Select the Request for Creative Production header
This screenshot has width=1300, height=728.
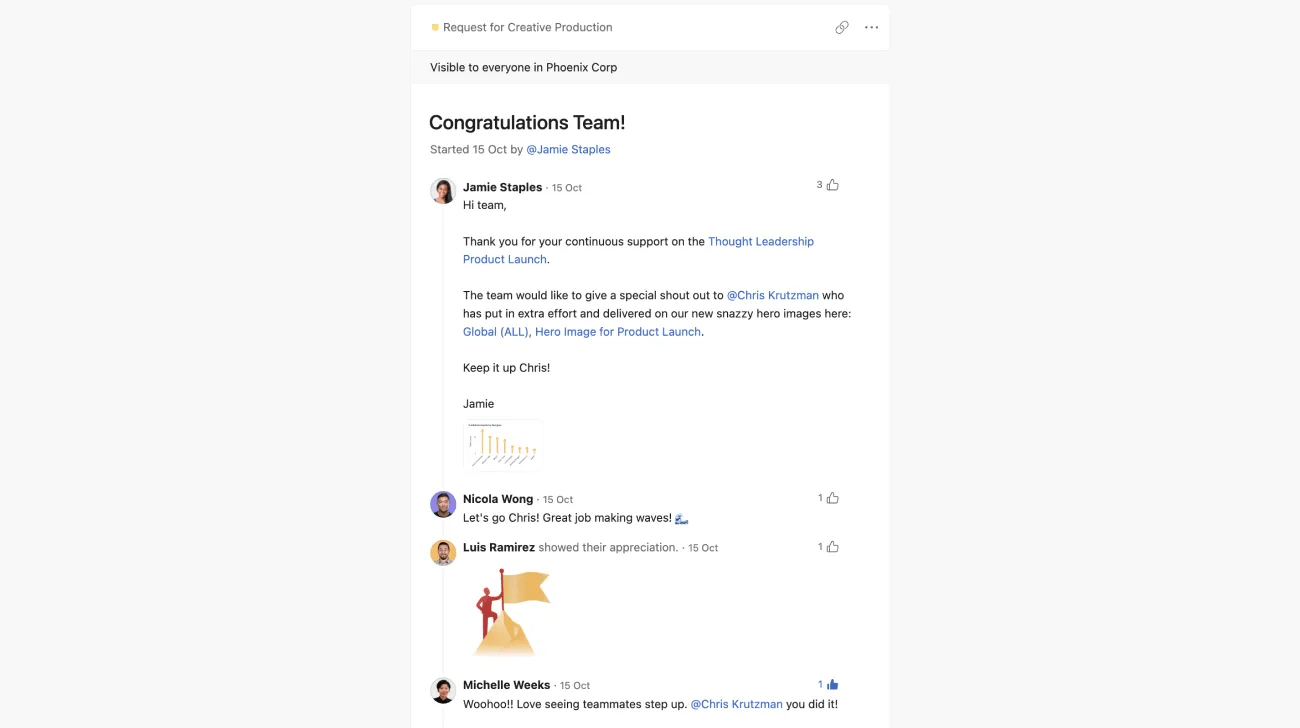pyautogui.click(x=527, y=27)
